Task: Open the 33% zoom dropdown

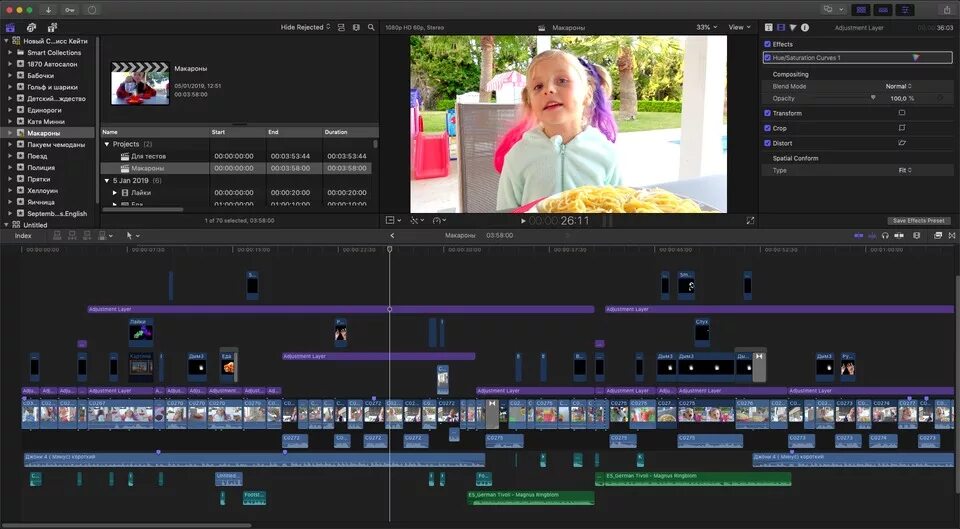Action: click(x=706, y=28)
